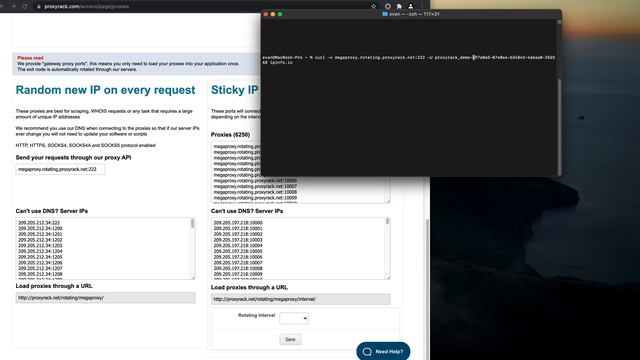Maximize the terminal with the green button
The image size is (640, 360).
pos(280,14)
